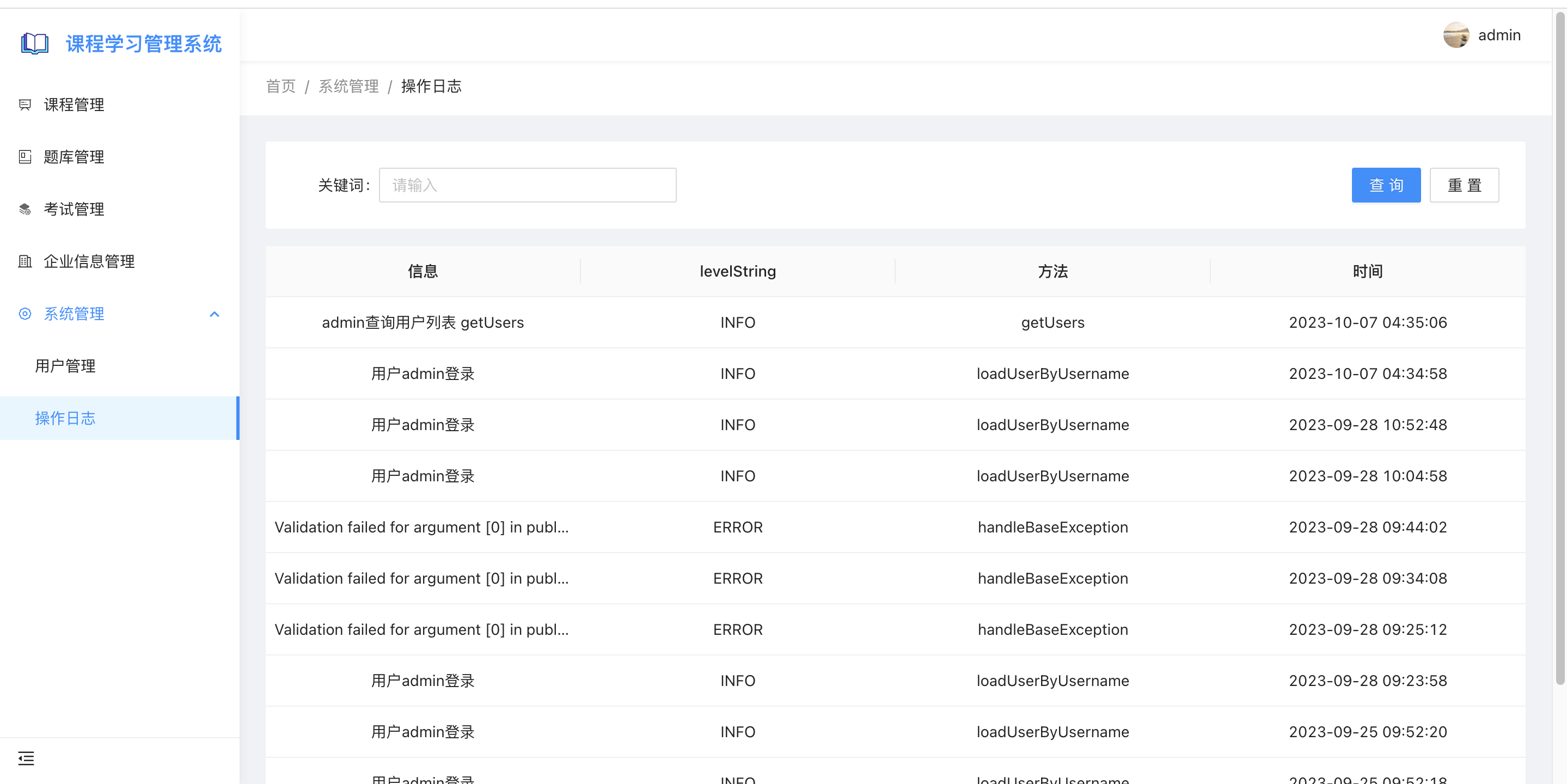Click Validation failed message in 09:25:12 row
The height and width of the screenshot is (784, 1567).
tap(421, 629)
